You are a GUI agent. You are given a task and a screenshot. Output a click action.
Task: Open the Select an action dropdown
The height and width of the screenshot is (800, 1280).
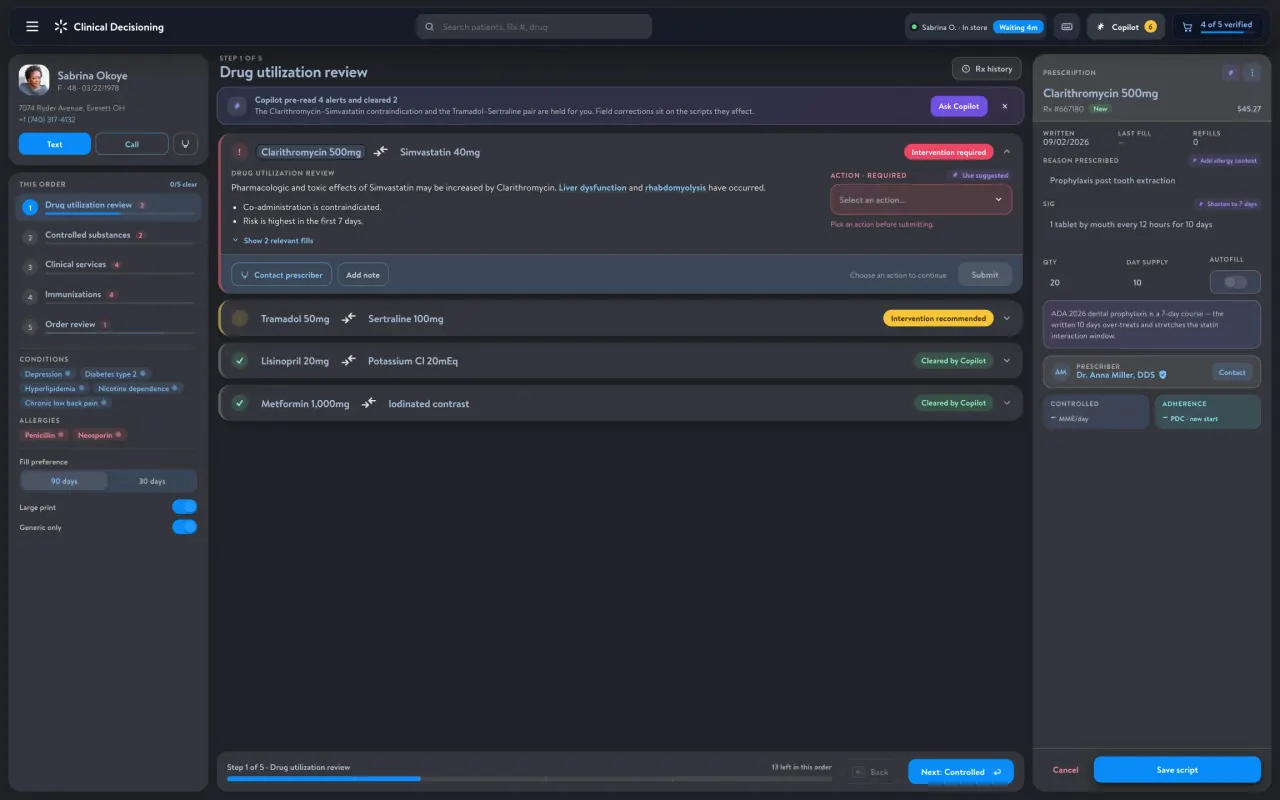click(x=921, y=200)
